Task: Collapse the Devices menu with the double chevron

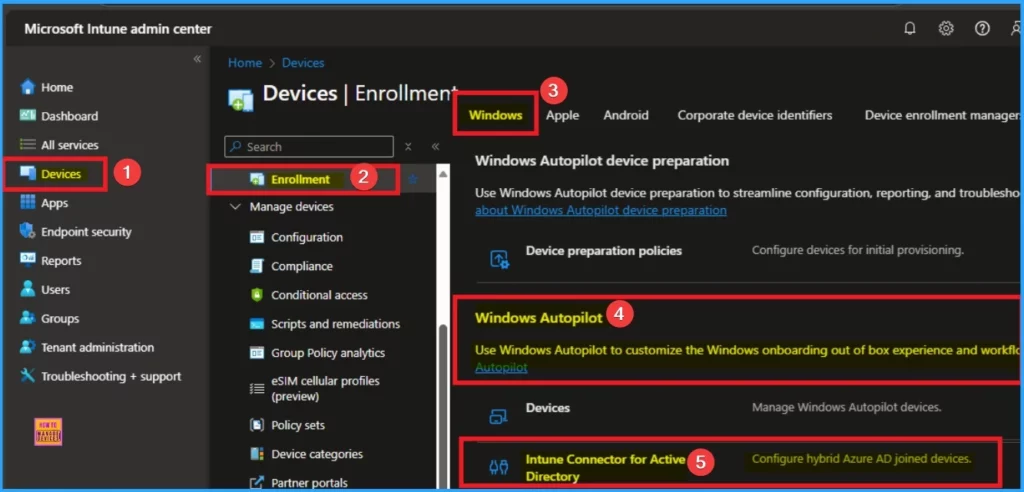Action: click(x=435, y=146)
